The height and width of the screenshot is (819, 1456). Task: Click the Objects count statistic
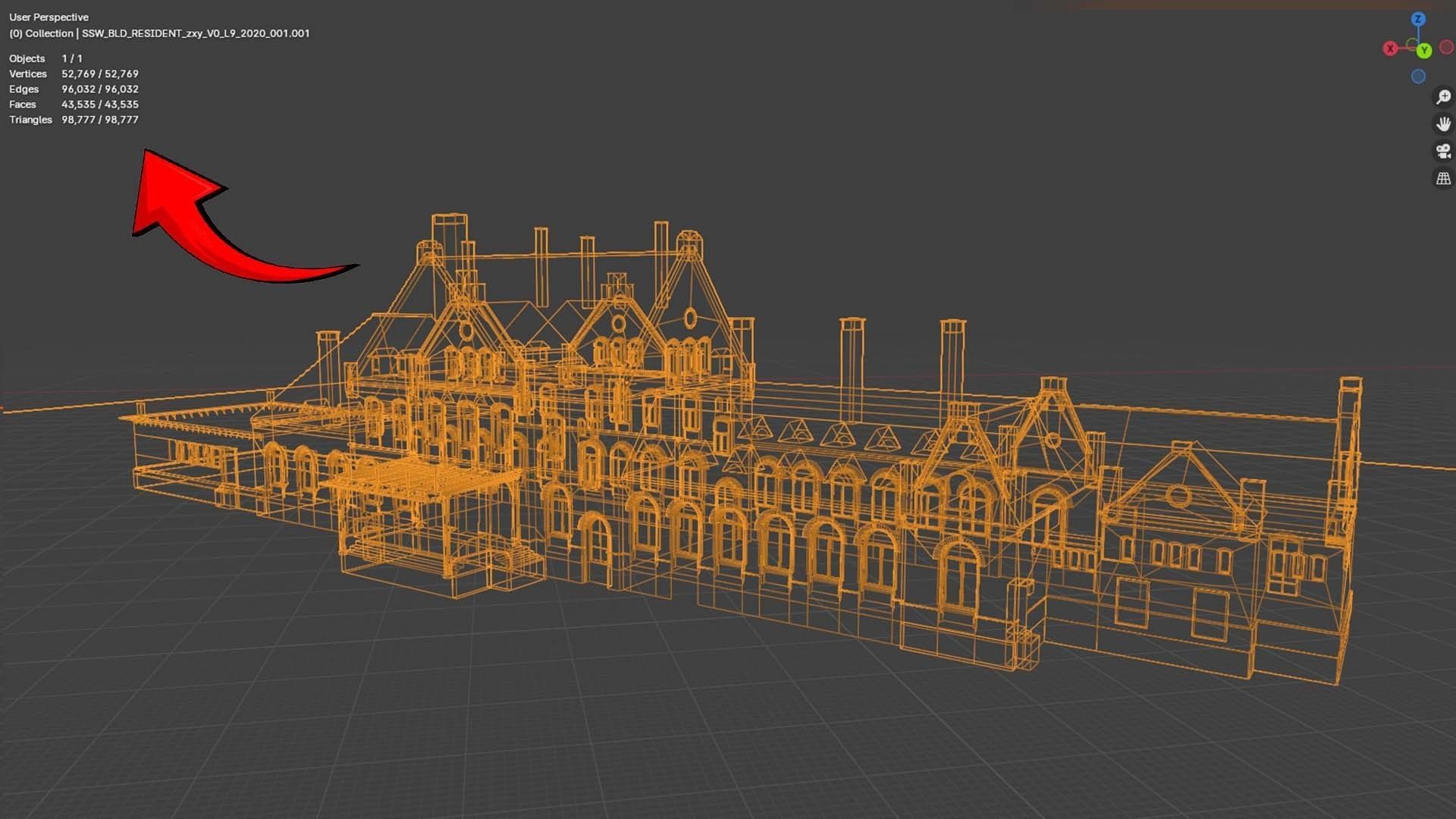click(x=72, y=58)
